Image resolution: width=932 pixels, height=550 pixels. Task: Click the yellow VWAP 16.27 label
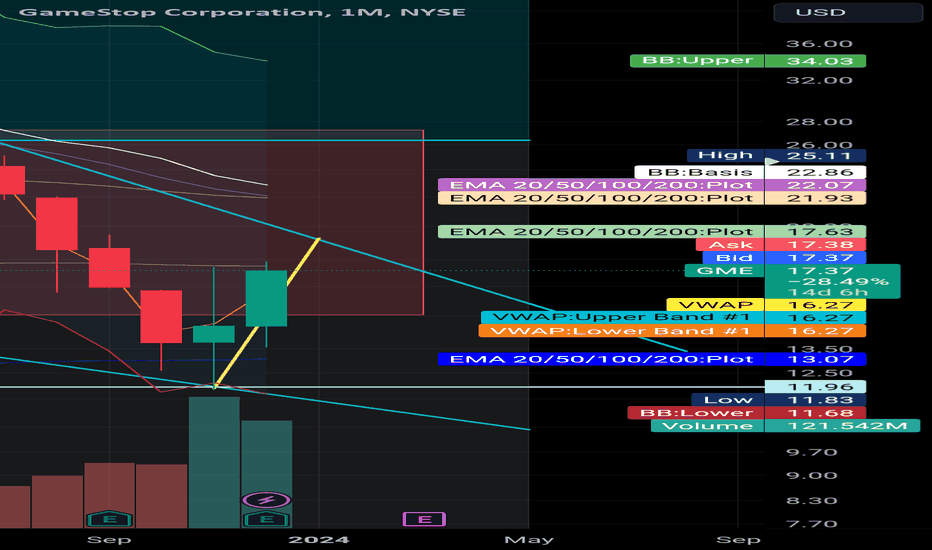pyautogui.click(x=766, y=305)
